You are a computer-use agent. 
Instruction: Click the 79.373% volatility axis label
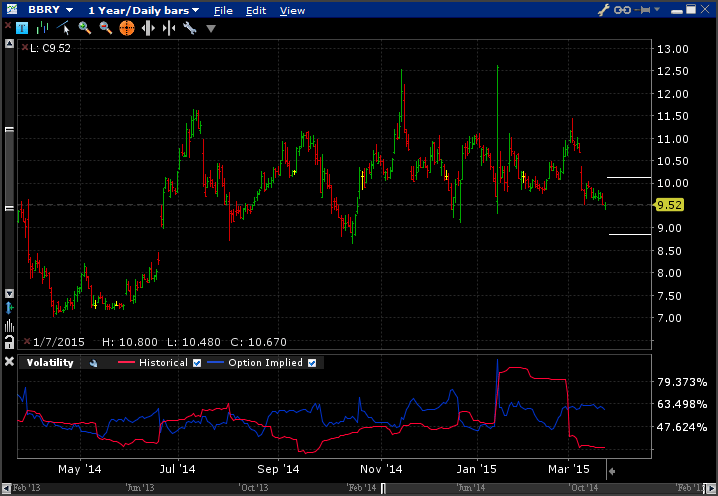pos(682,382)
